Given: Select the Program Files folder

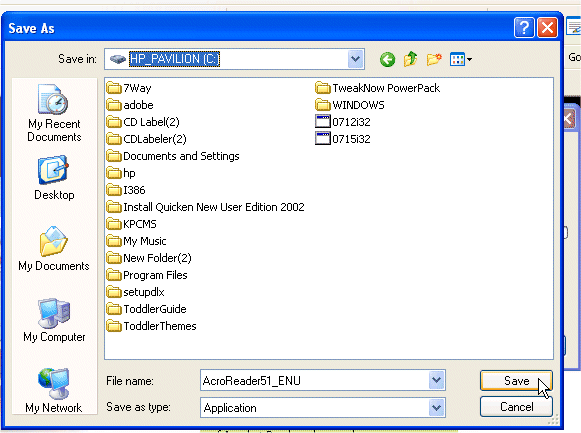Looking at the screenshot, I should point(147,275).
